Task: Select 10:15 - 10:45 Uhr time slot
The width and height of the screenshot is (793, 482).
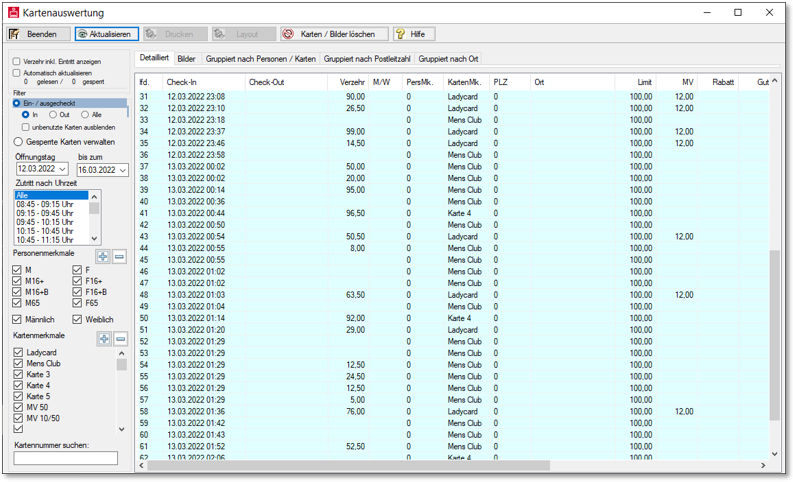Action: click(x=52, y=231)
